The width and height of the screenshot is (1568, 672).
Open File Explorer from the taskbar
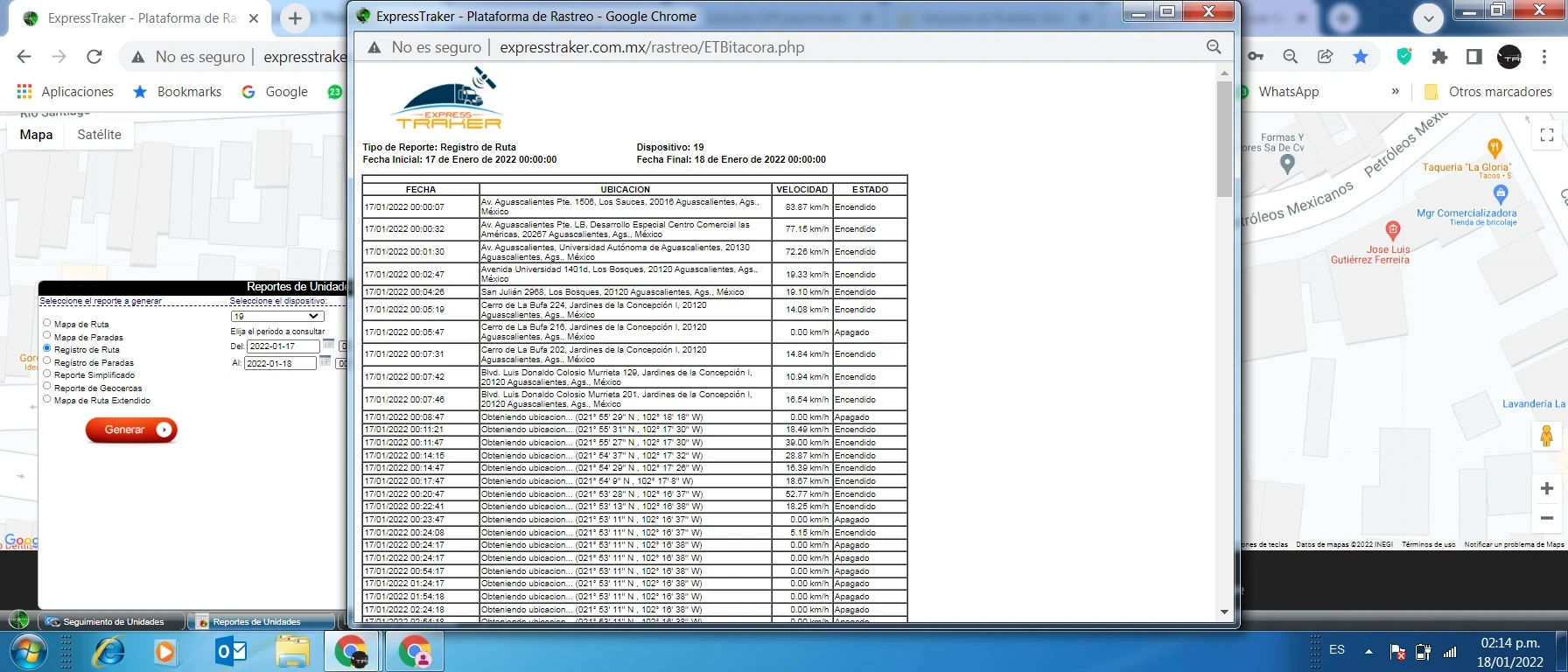tap(292, 653)
